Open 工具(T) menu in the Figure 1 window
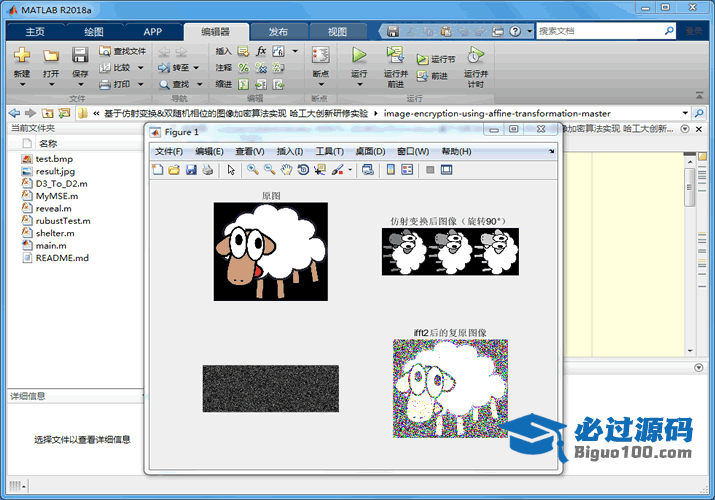715x500 pixels. [x=330, y=151]
